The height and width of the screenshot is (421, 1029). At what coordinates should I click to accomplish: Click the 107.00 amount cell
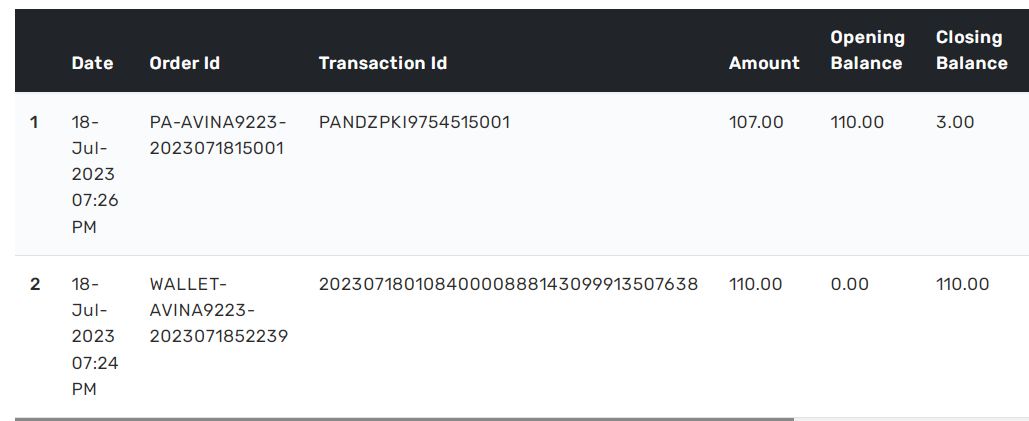(x=756, y=122)
